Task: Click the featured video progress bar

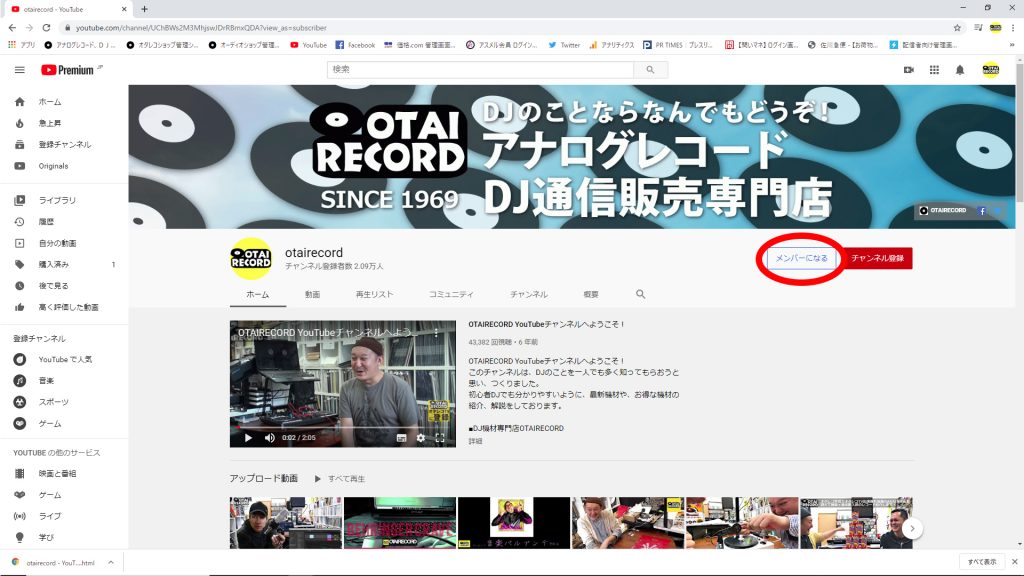Action: pyautogui.click(x=343, y=427)
